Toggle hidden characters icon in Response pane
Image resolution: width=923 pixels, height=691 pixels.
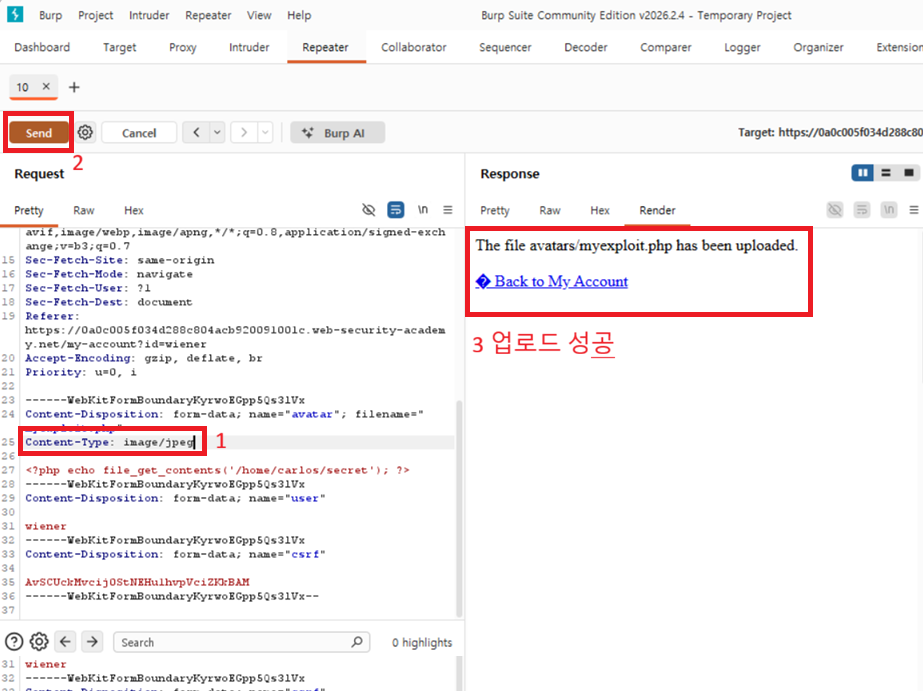click(835, 210)
